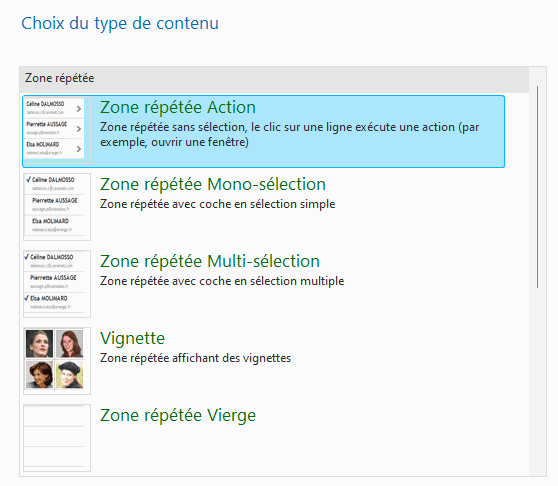Image resolution: width=558 pixels, height=486 pixels.
Task: Select the blank Zone répétée Vierge icon
Action: [57, 438]
